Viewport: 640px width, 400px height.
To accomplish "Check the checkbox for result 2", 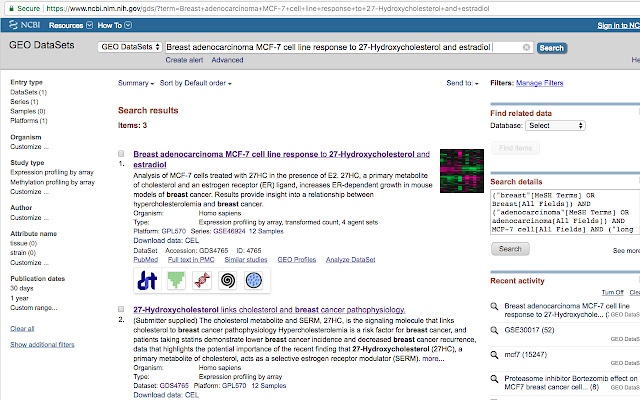I will pyautogui.click(x=121, y=309).
